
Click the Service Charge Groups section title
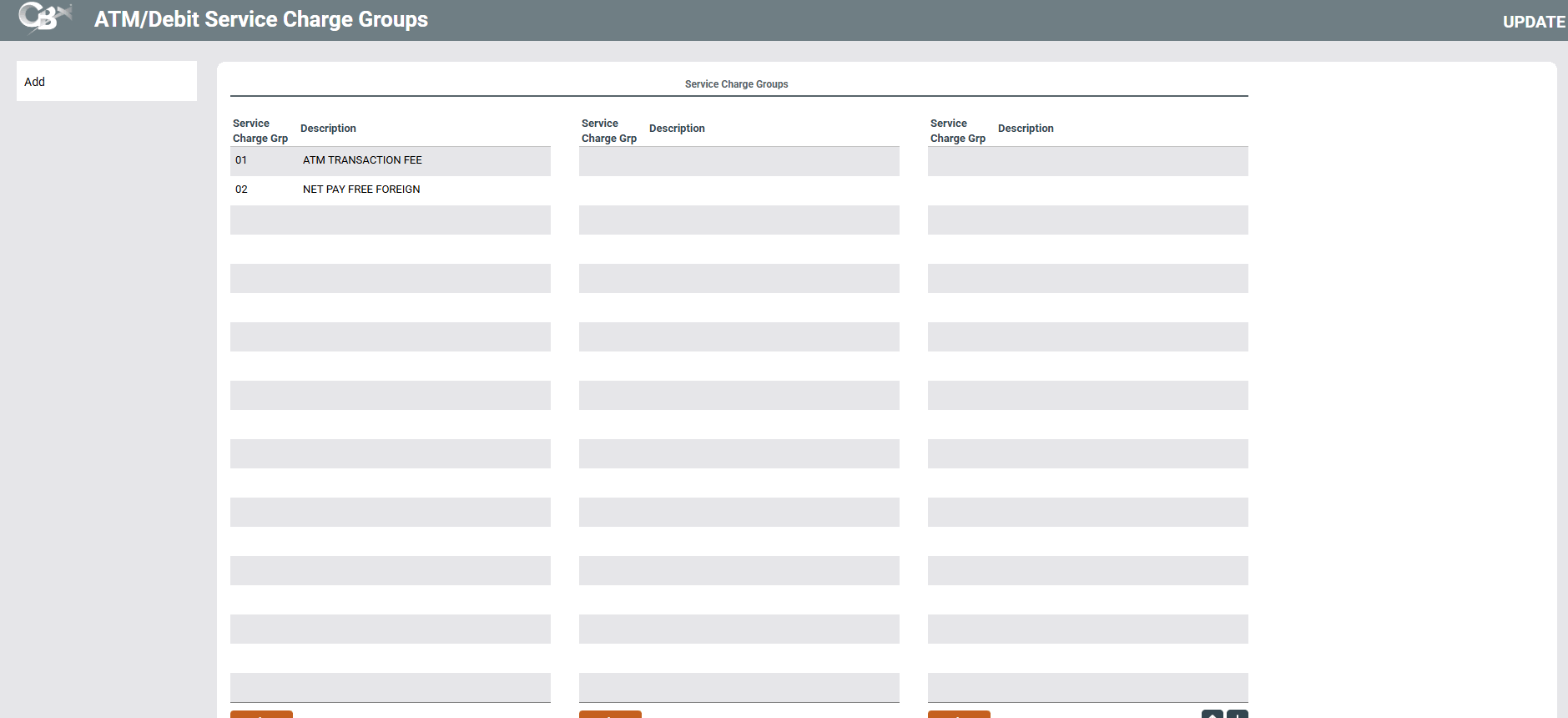click(x=736, y=84)
